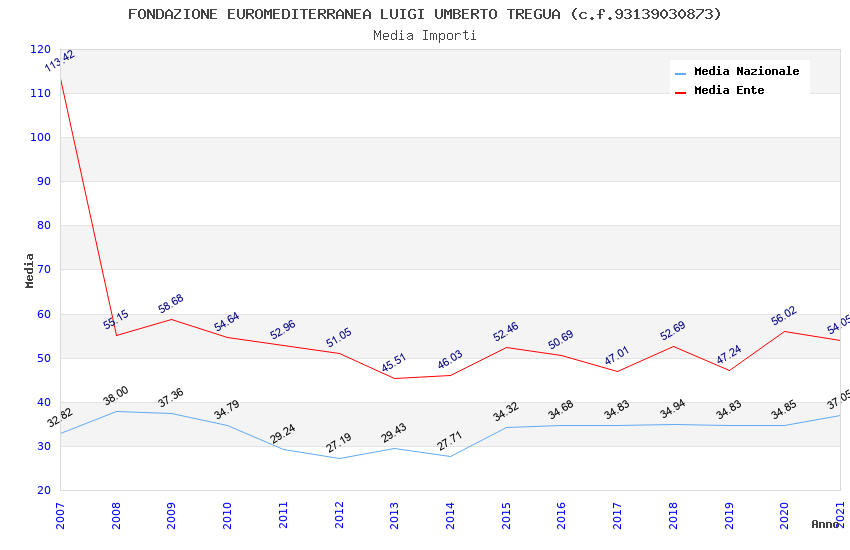The width and height of the screenshot is (850, 550).
Task: Click the 27.71 data label
Action: click(x=450, y=441)
